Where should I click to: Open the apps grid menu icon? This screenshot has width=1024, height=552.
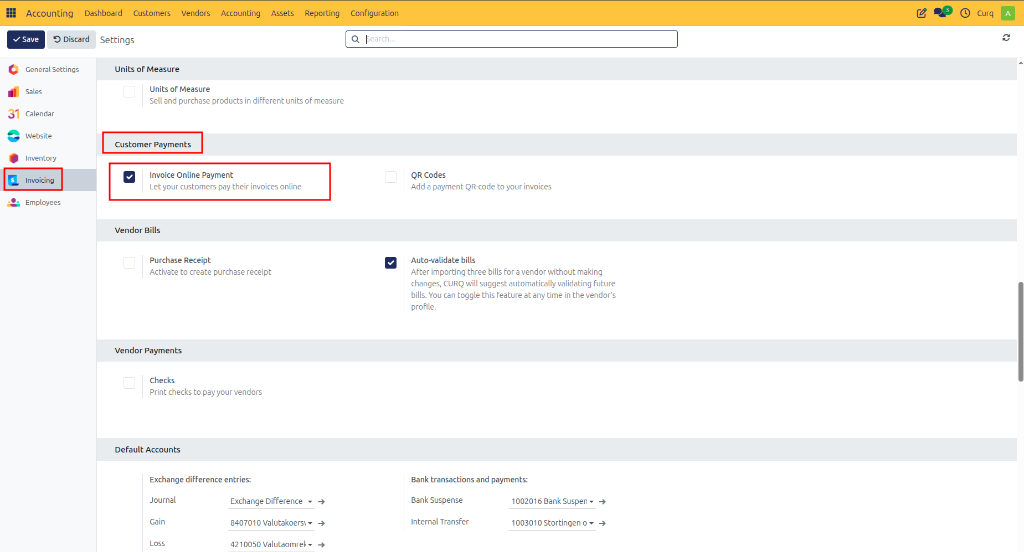11,13
